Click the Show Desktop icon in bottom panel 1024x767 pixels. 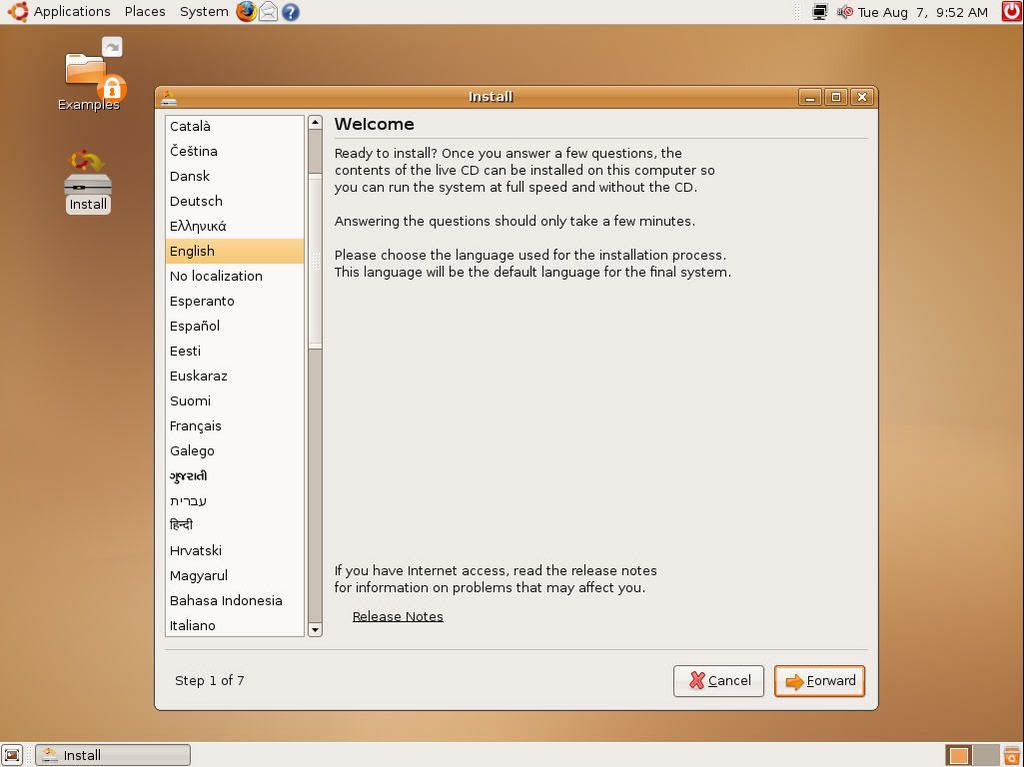[x=12, y=755]
